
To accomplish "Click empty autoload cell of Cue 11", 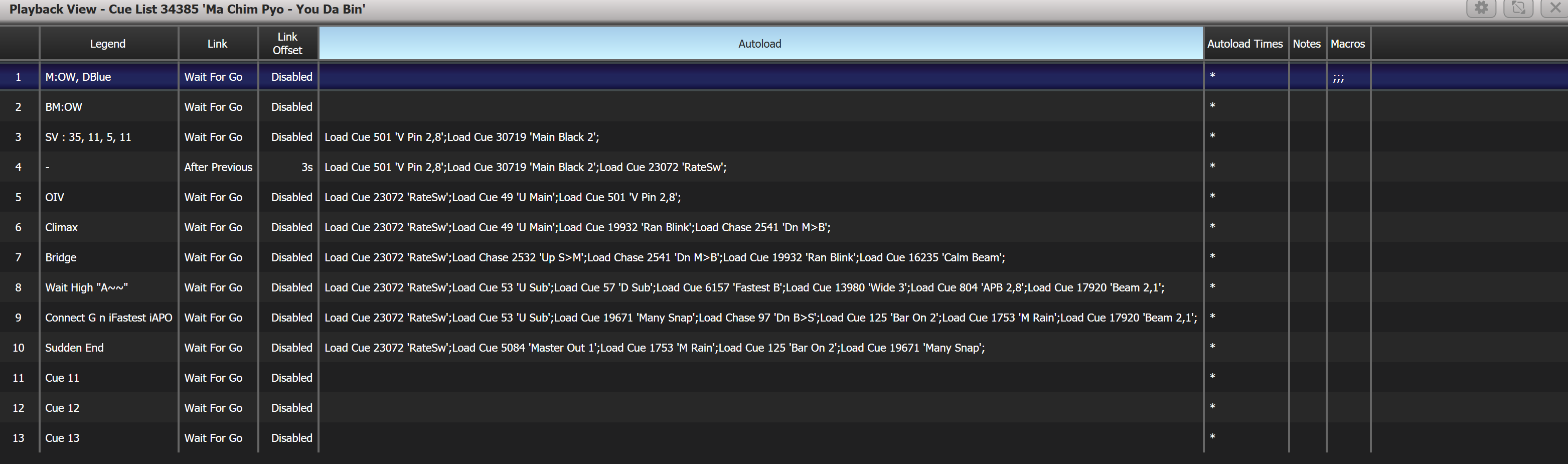I will 761,378.
